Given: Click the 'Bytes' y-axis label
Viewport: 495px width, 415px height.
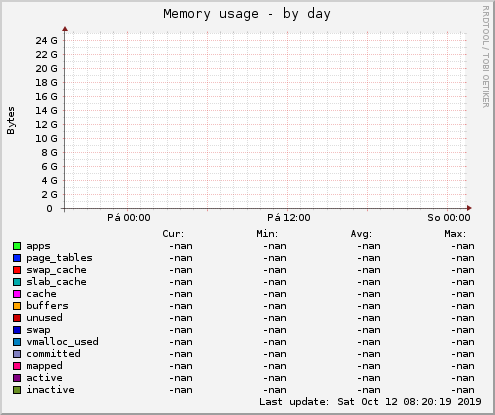Looking at the screenshot, I should click(11, 121).
